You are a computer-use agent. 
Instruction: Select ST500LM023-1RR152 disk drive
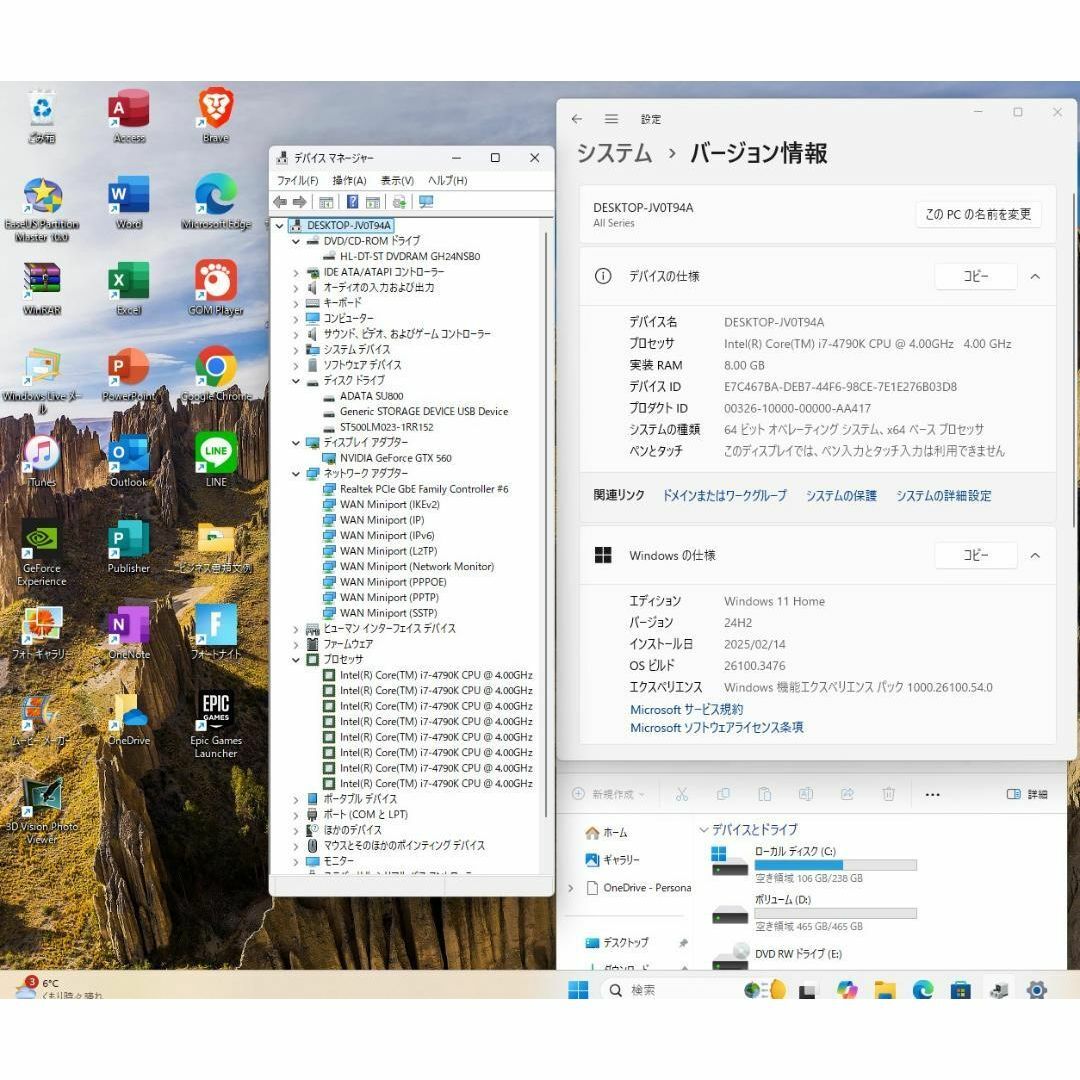386,427
